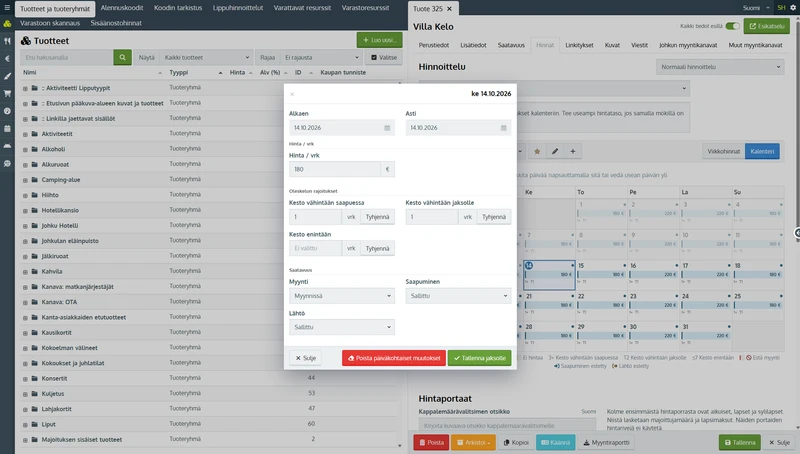The image size is (800, 454).
Task: Open the shopping cart sidebar icon
Action: pos(7,93)
